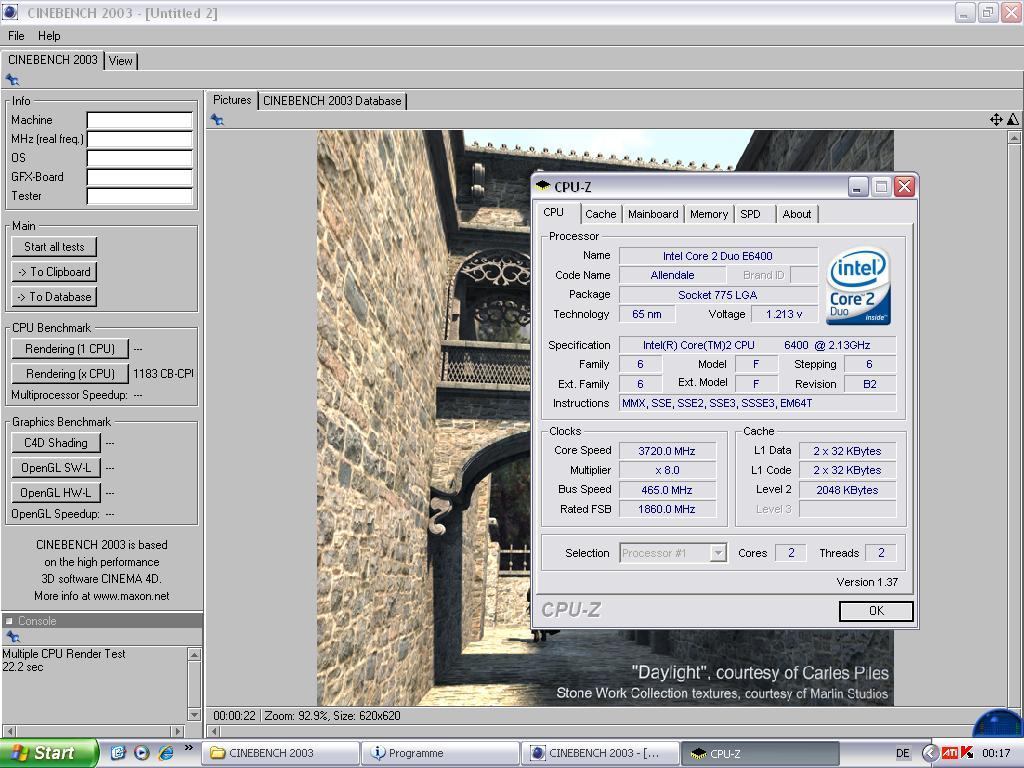Open the Memory tab in CPU-Z
Screen dimensions: 1024x768
[709, 214]
